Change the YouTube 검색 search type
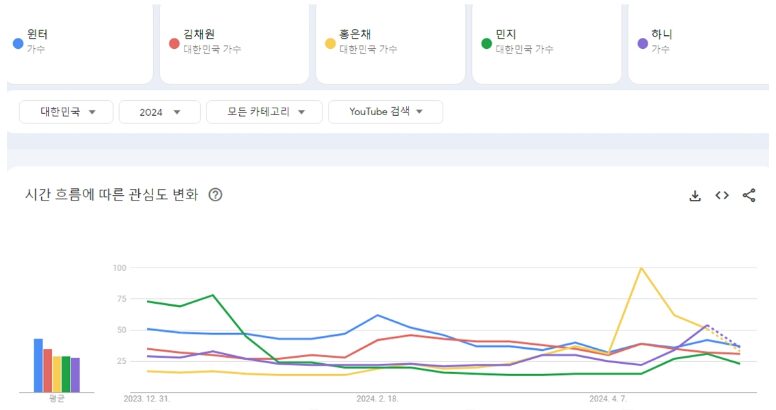This screenshot has height=410, width=776. coord(385,112)
